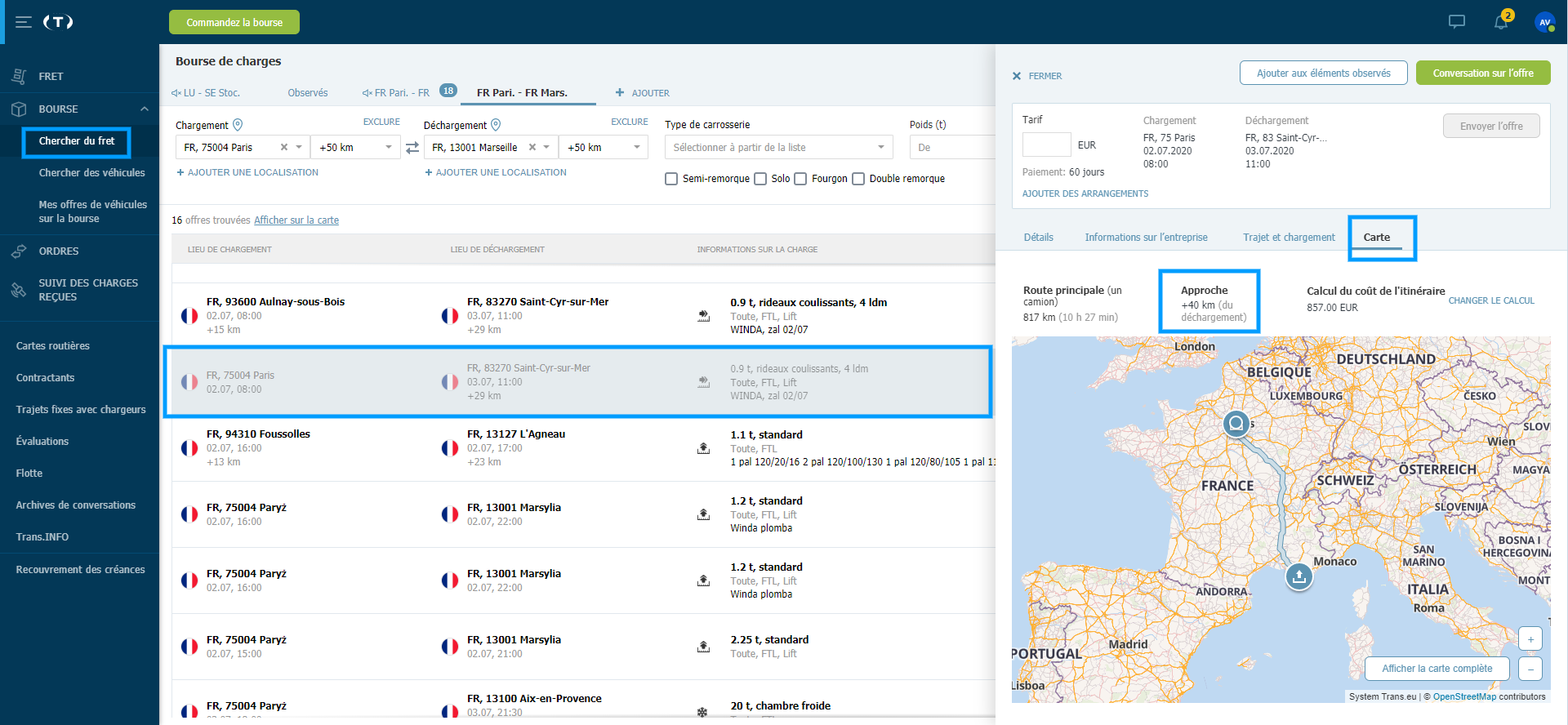Enable the Solo checkbox

(x=760, y=179)
